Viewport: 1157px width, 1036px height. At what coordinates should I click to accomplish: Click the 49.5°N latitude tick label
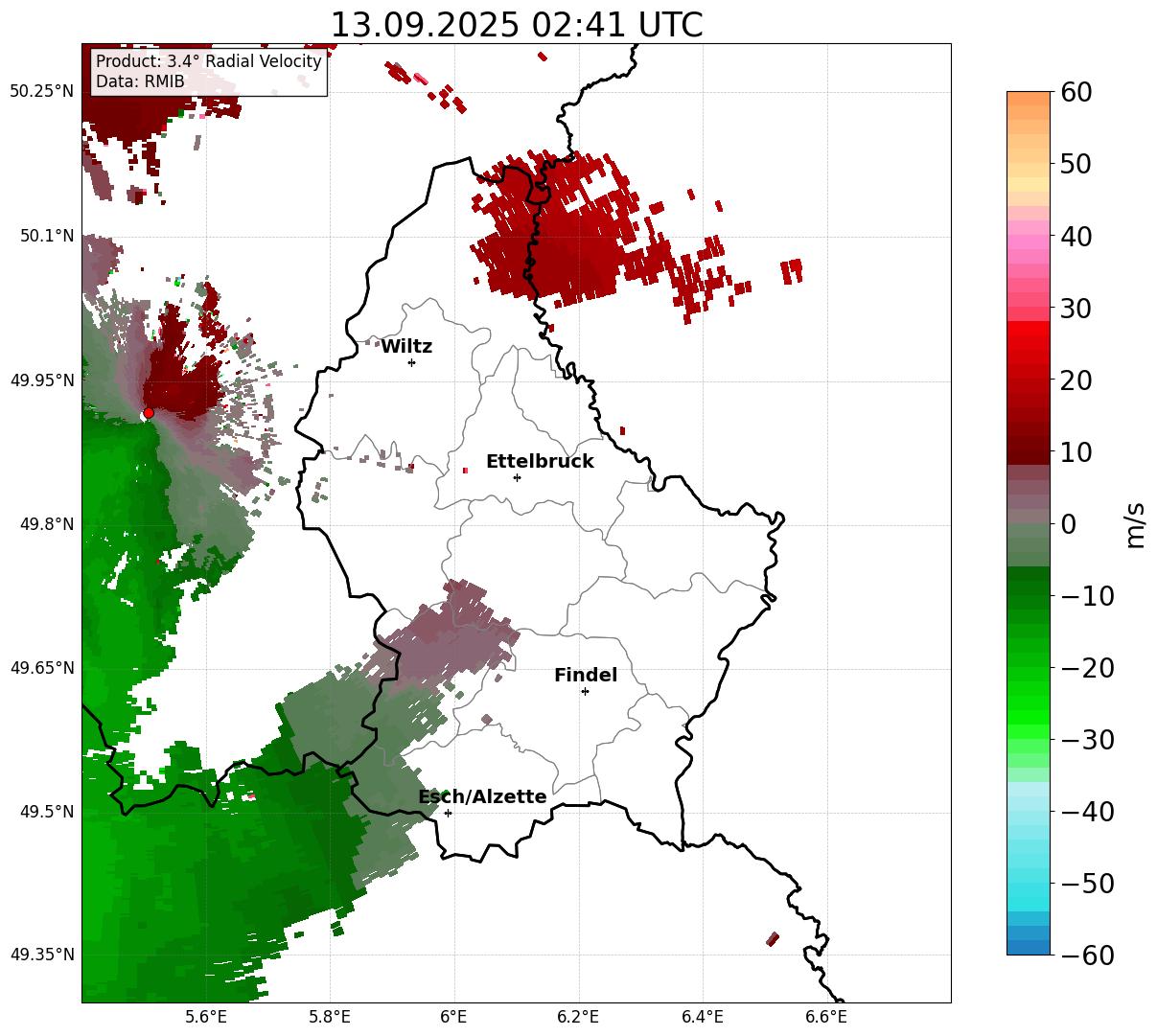pos(47,812)
